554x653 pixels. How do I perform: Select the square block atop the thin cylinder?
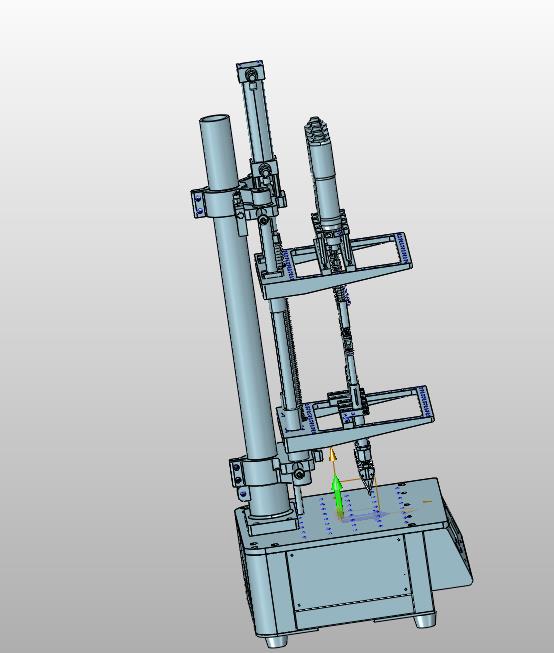[x=251, y=72]
